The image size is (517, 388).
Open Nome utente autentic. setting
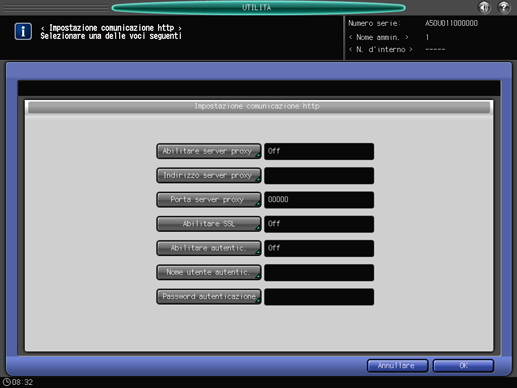[x=209, y=272]
